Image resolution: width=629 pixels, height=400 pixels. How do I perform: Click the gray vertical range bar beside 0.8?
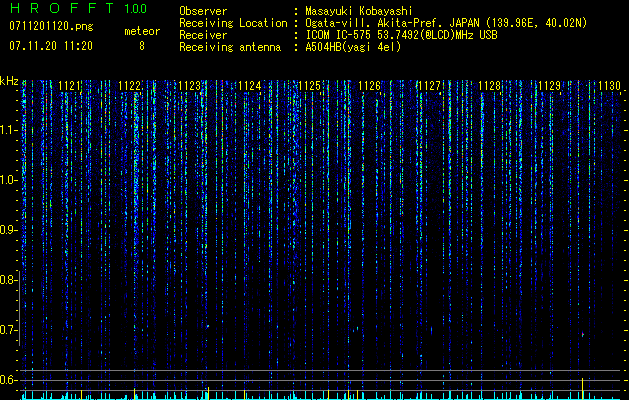click(20, 308)
